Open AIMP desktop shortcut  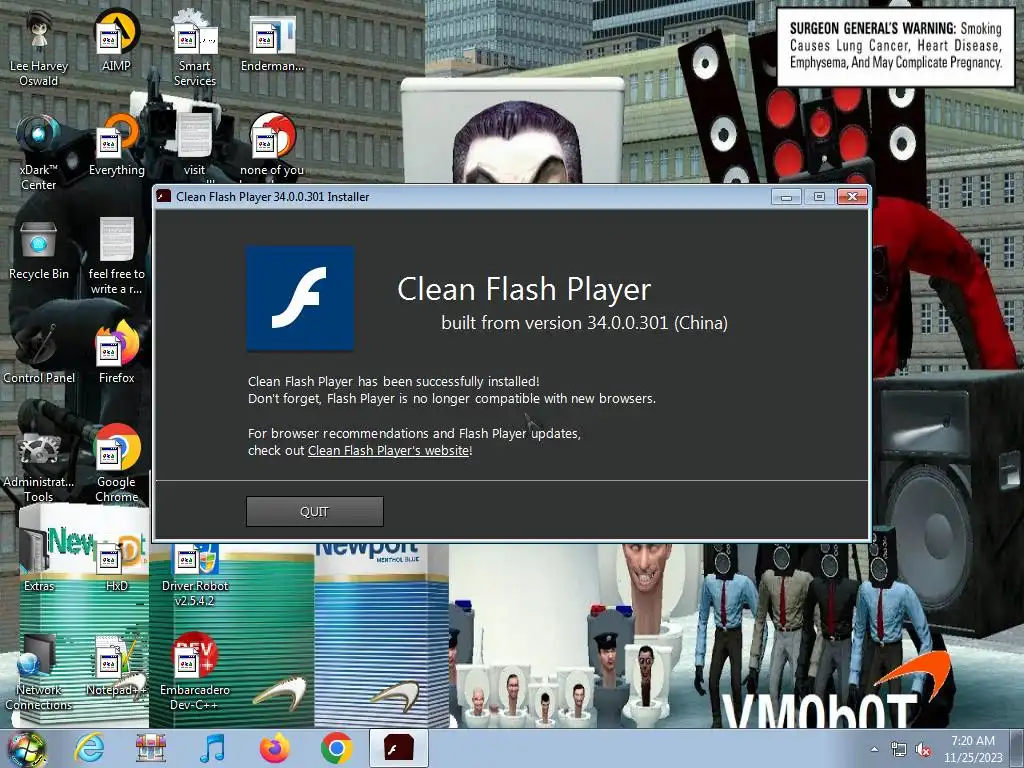116,41
